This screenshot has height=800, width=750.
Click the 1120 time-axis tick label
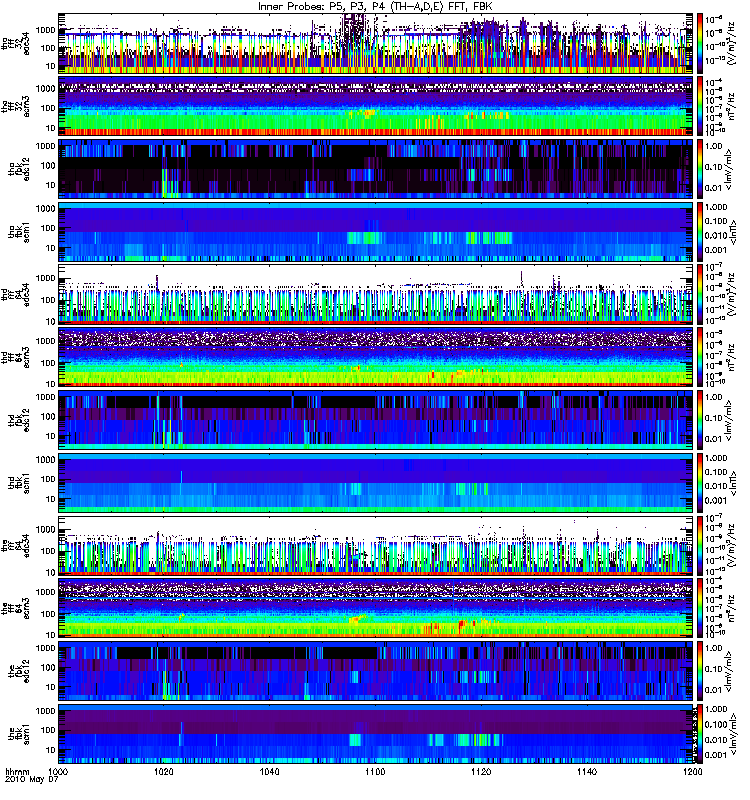(x=481, y=772)
